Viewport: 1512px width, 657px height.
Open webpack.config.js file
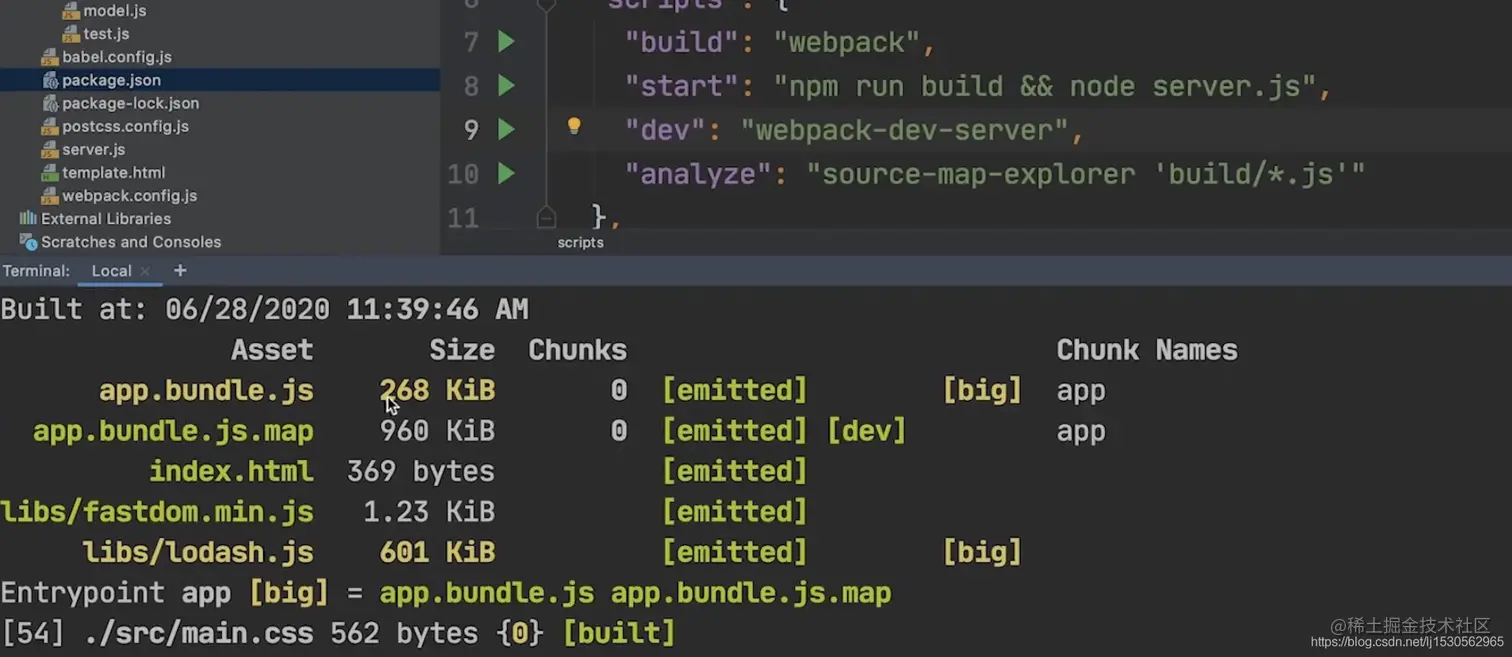(x=129, y=195)
